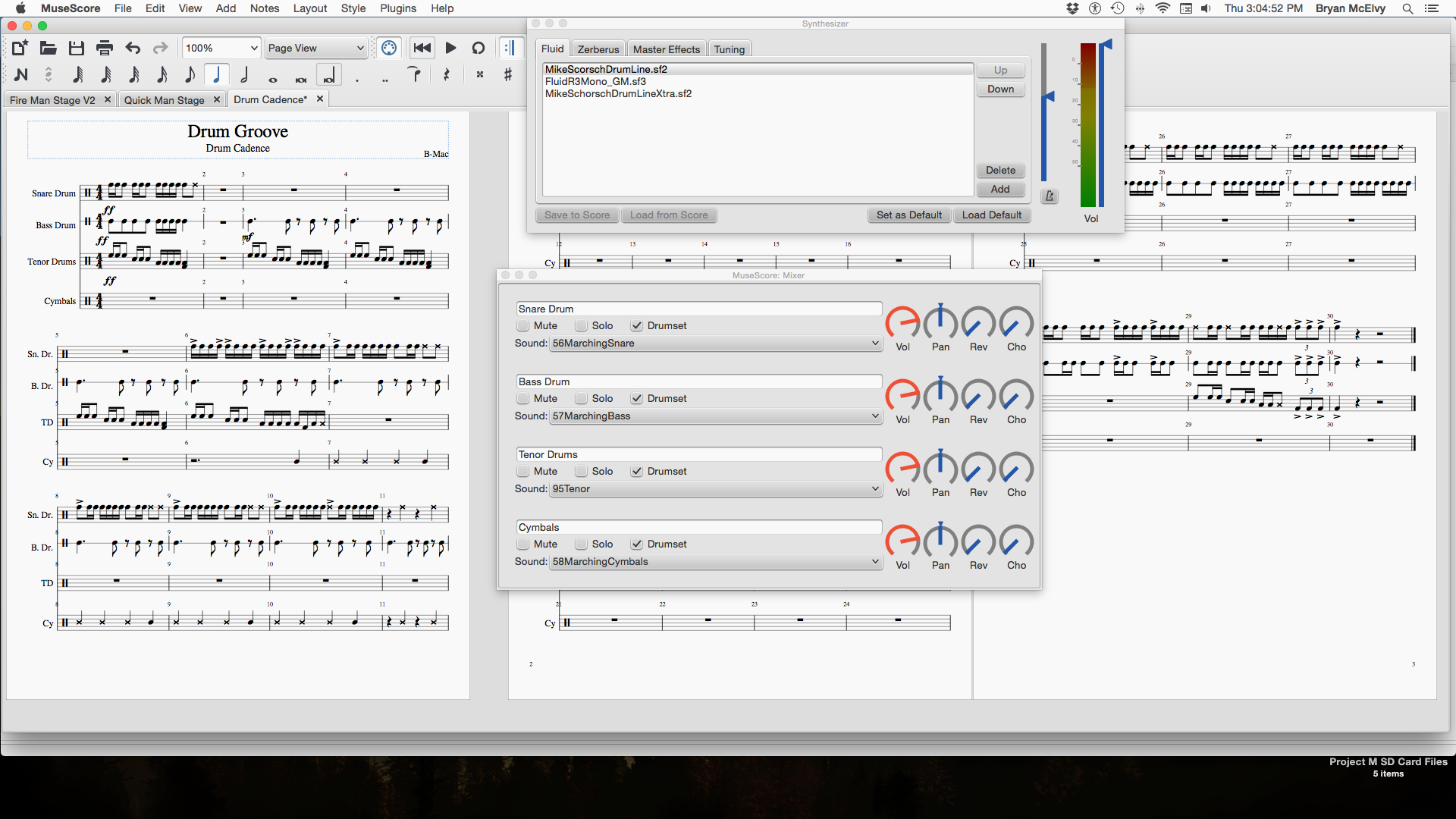Screen dimensions: 1456x819
Task: Toggle Drumset for Snare Drum
Action: (x=637, y=326)
